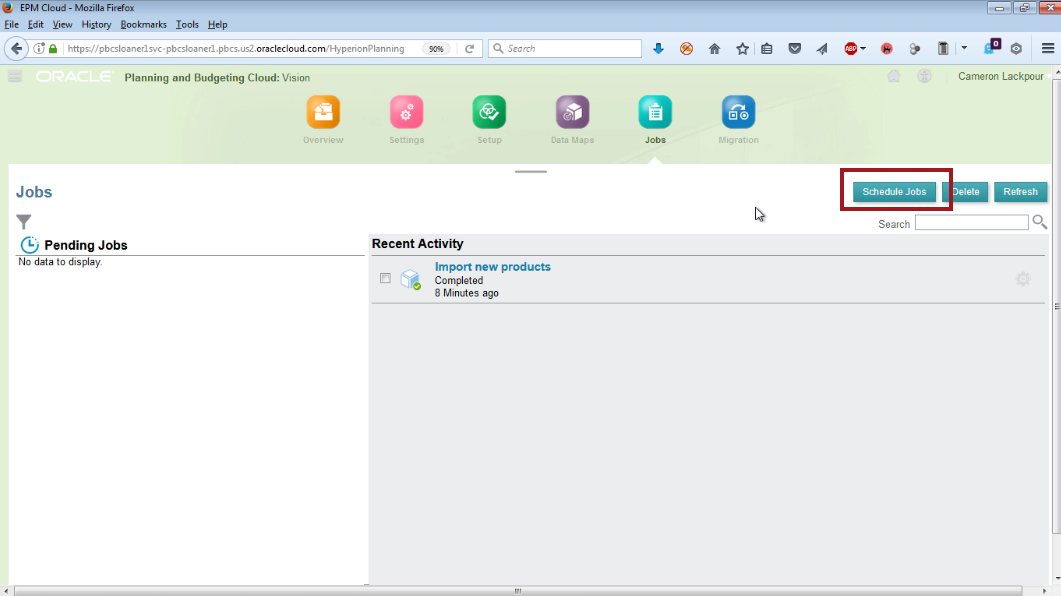This screenshot has height=596, width=1061.
Task: Open the Edit menu
Action: 35,24
